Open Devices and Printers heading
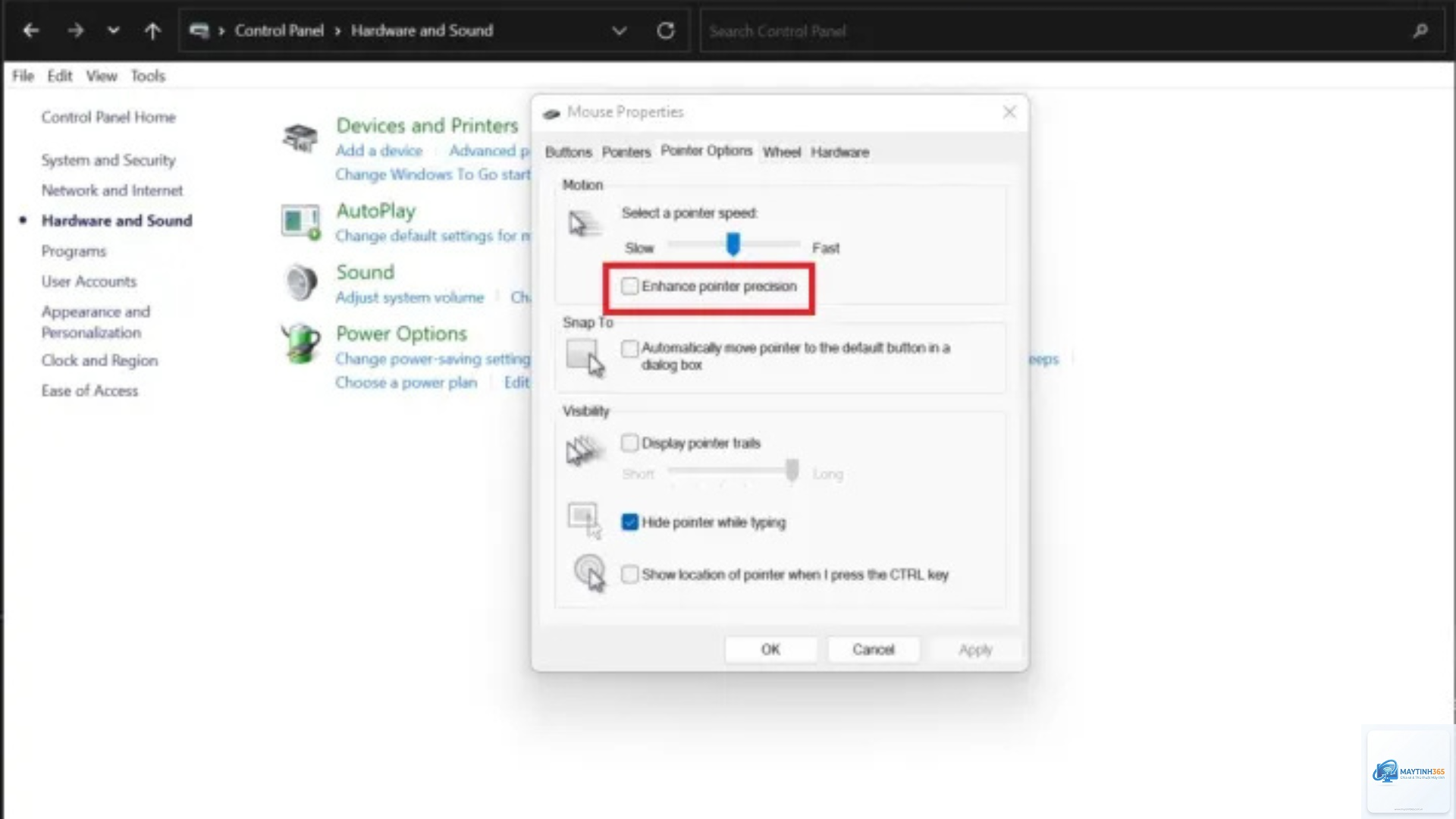This screenshot has width=1456, height=819. click(427, 125)
